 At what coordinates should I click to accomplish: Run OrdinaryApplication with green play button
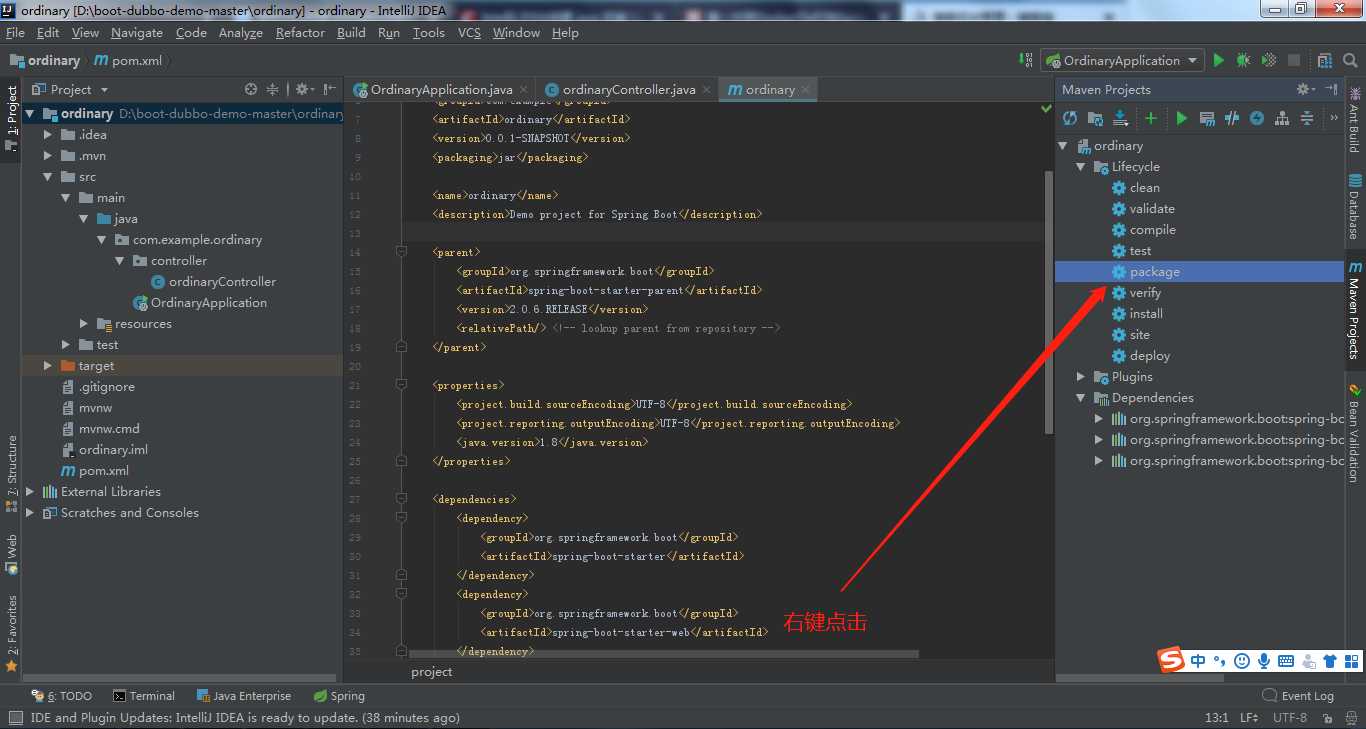pyautogui.click(x=1218, y=60)
